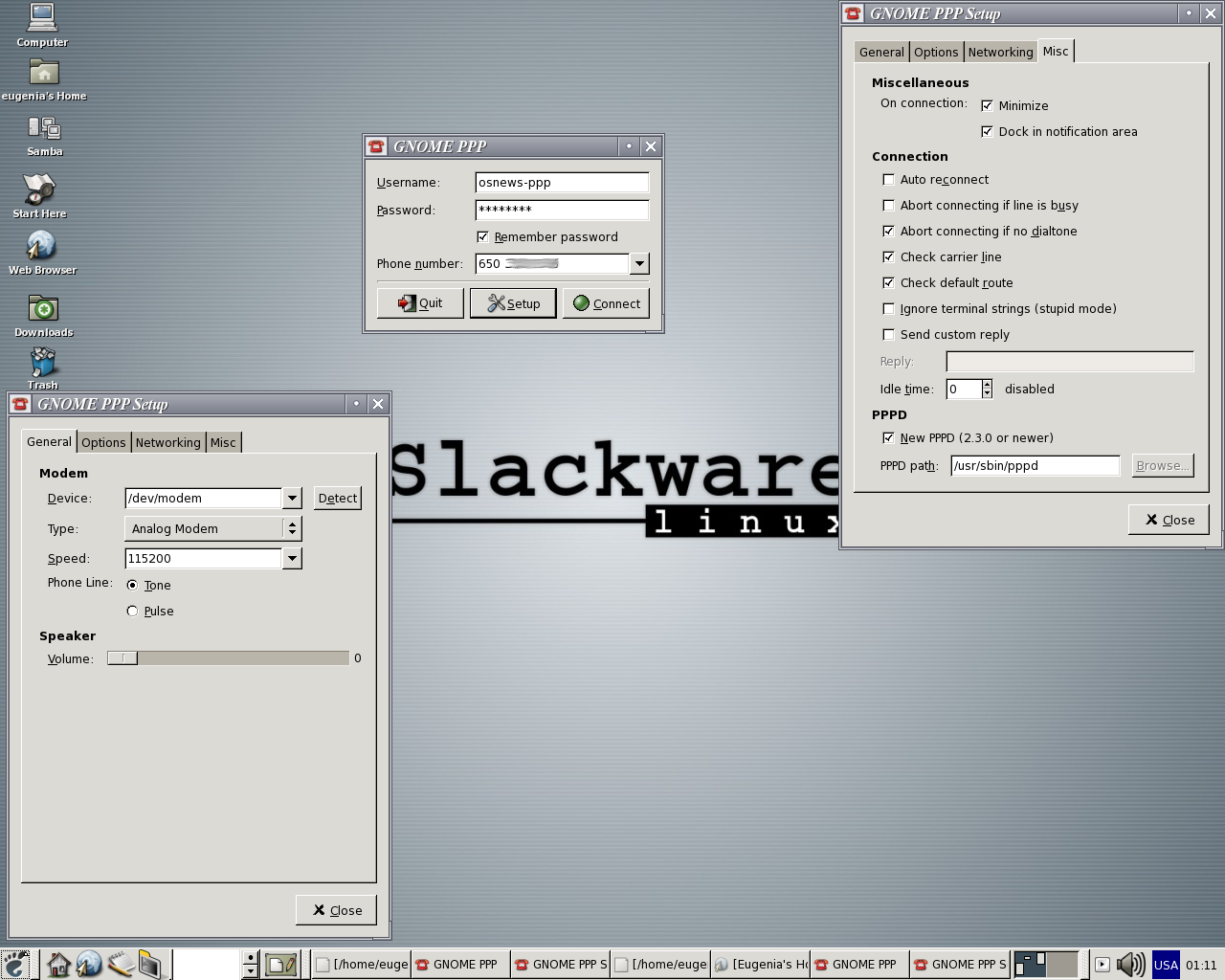1225x980 pixels.
Task: Click the paper and pencil icon in panel
Action: (x=280, y=964)
